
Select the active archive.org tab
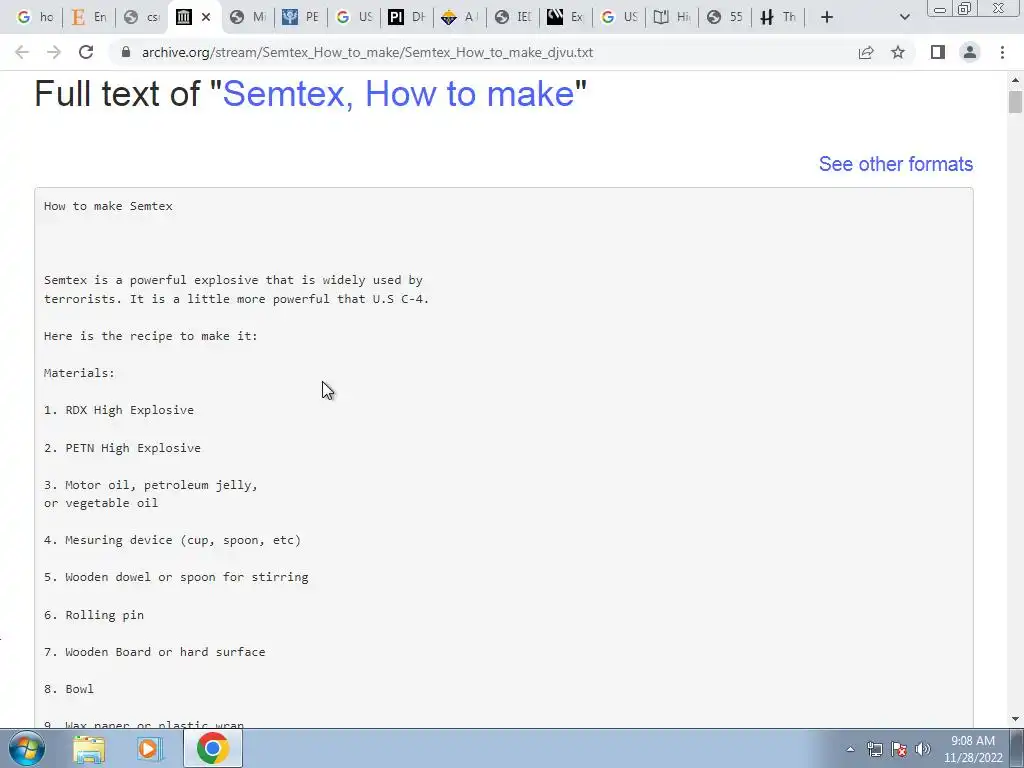[x=184, y=17]
